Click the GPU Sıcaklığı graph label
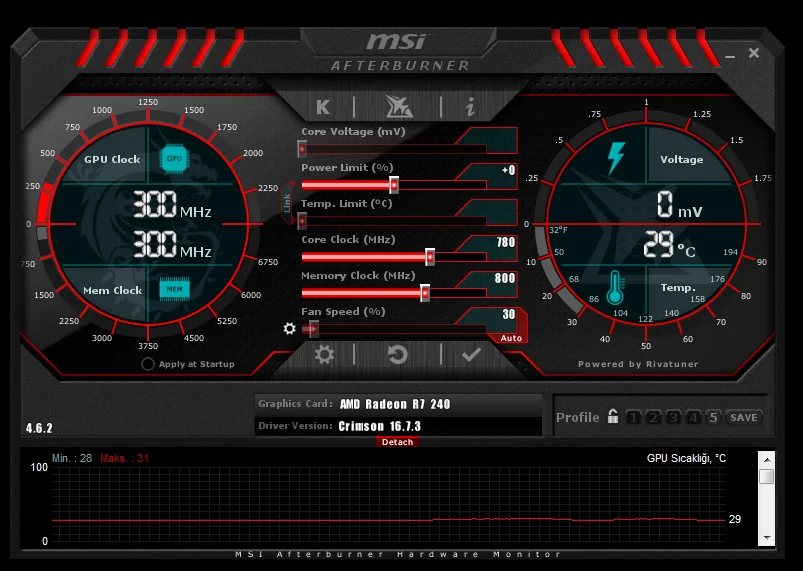 click(x=686, y=458)
